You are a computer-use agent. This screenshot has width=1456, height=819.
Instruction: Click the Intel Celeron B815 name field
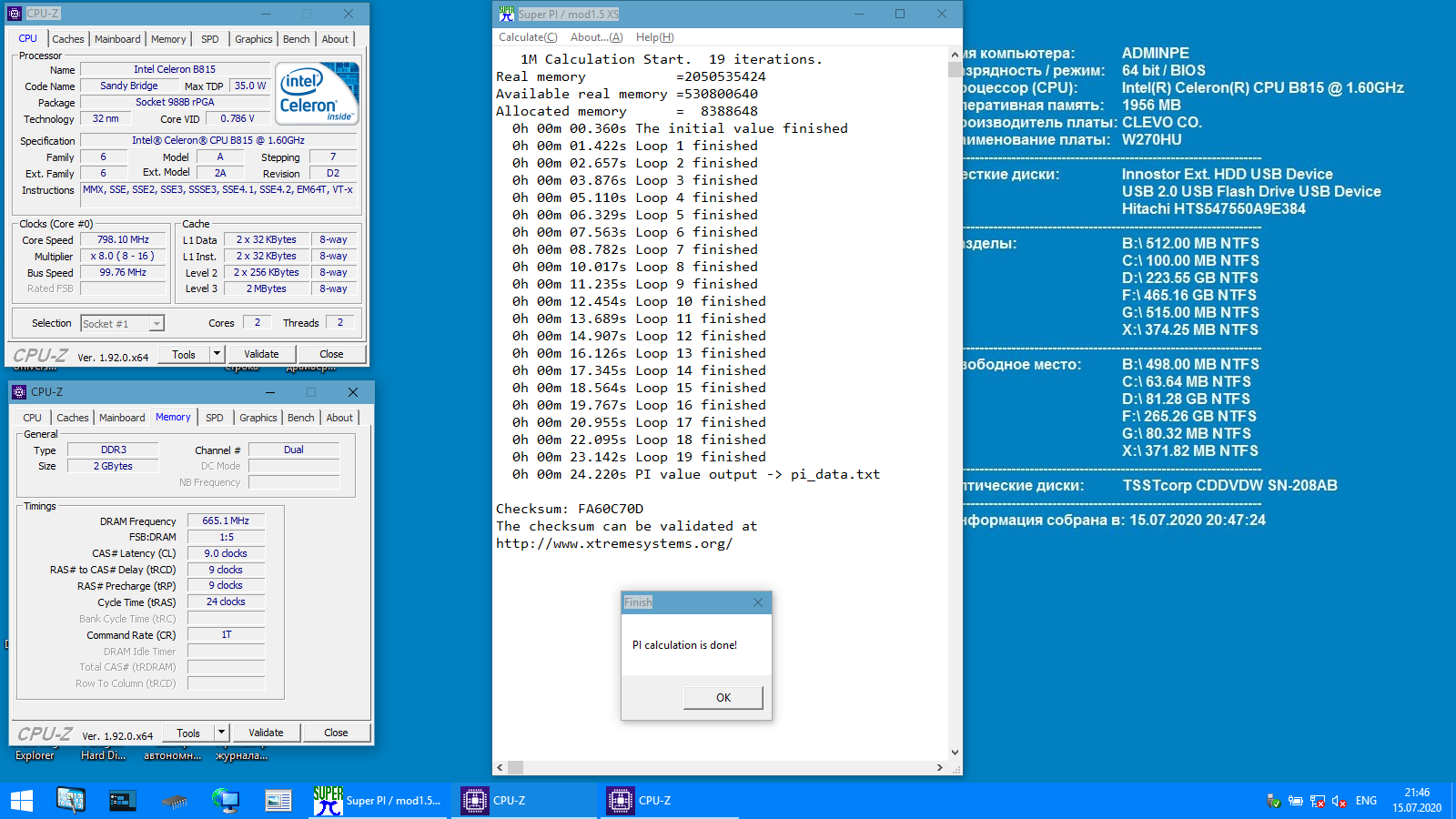(175, 69)
